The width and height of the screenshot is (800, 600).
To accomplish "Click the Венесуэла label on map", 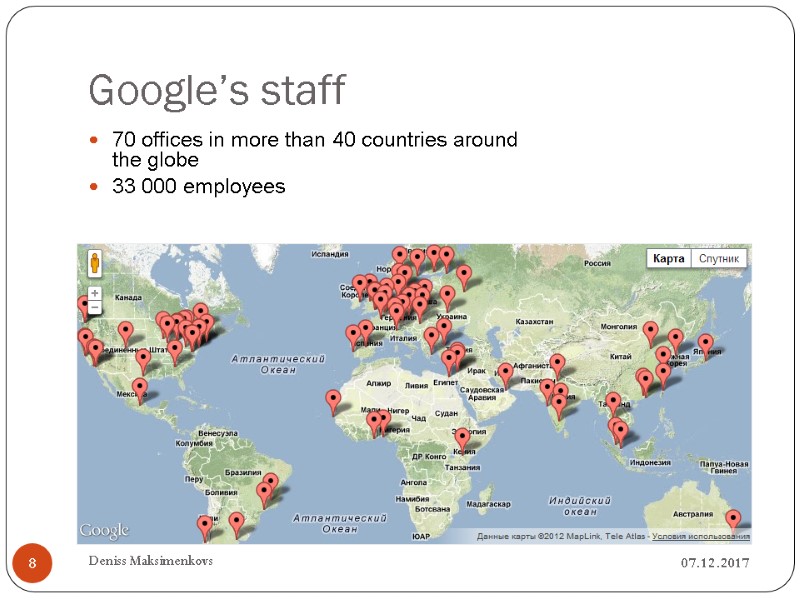I will [218, 433].
